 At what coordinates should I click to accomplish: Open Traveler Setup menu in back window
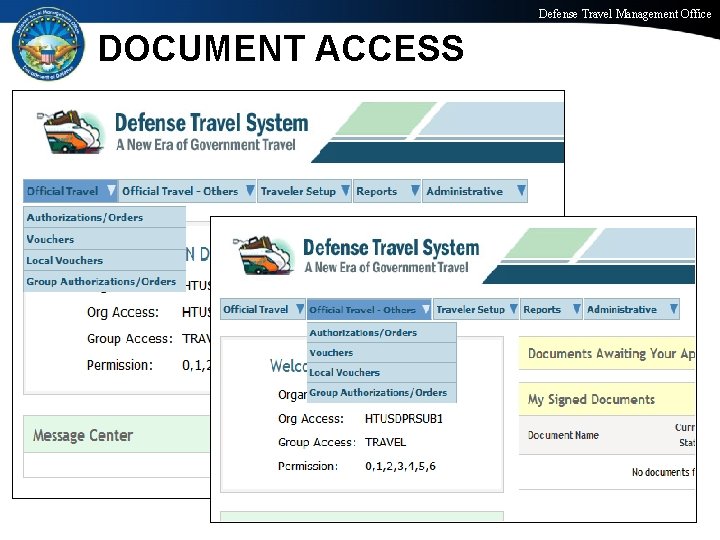pos(304,191)
